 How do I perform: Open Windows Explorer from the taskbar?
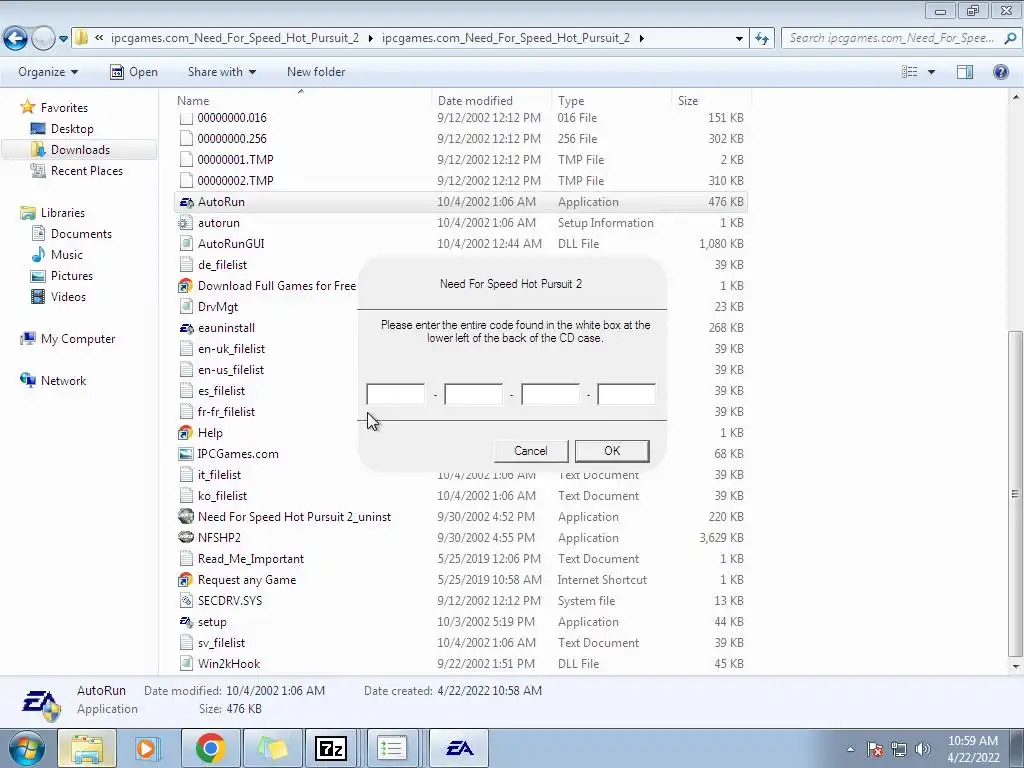(x=87, y=748)
